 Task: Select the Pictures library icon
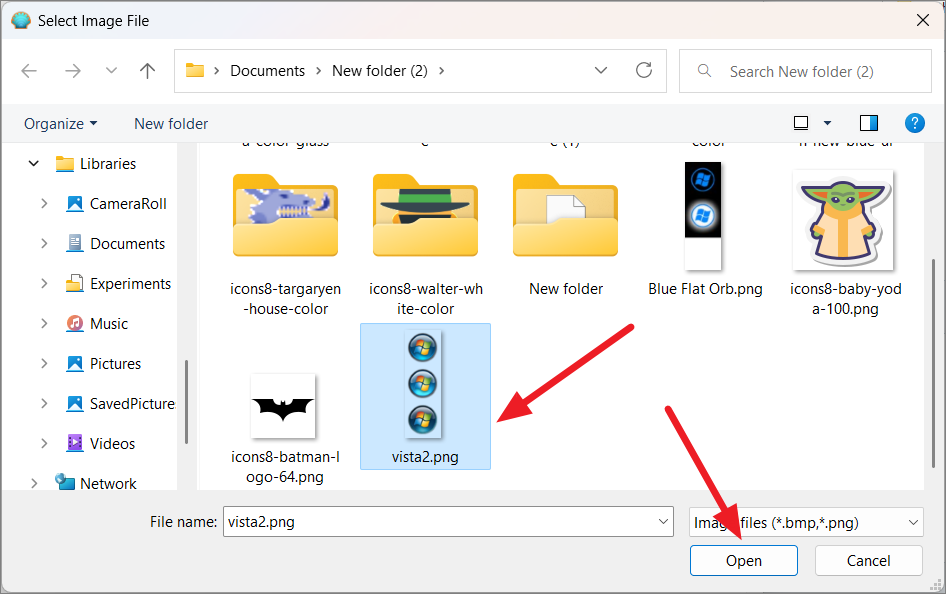[75, 363]
